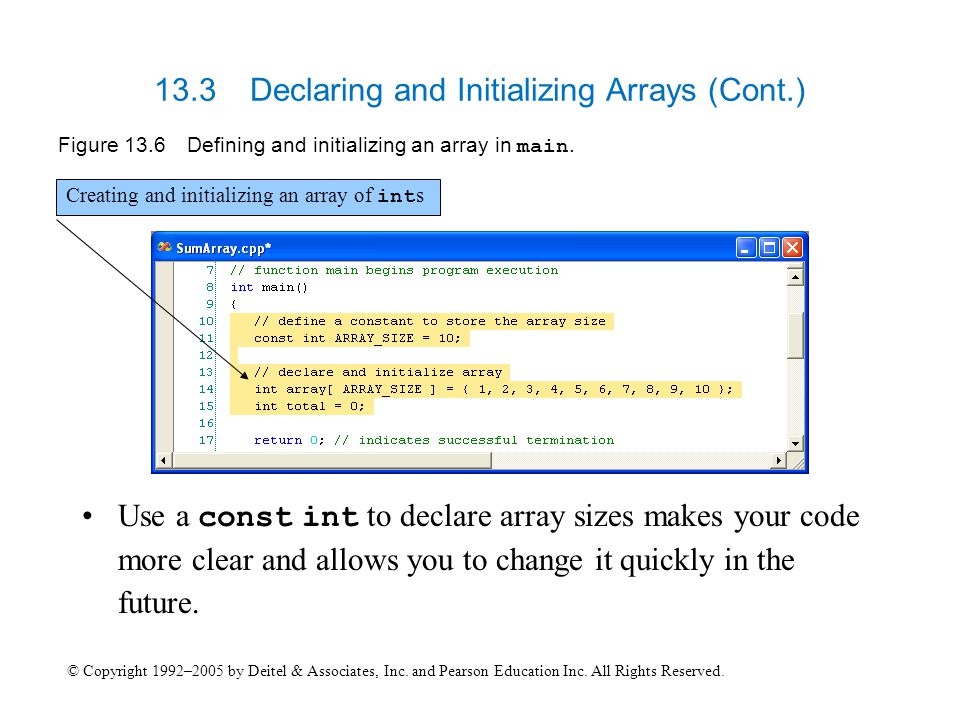Click the 'int array[ ARRAY_SIZE ]' initialization line

(493, 389)
